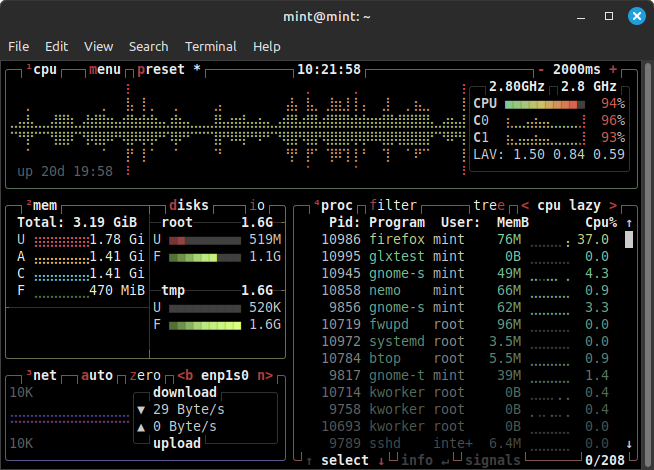Click zero button in net box
This screenshot has height=470, width=654.
pyautogui.click(x=145, y=375)
